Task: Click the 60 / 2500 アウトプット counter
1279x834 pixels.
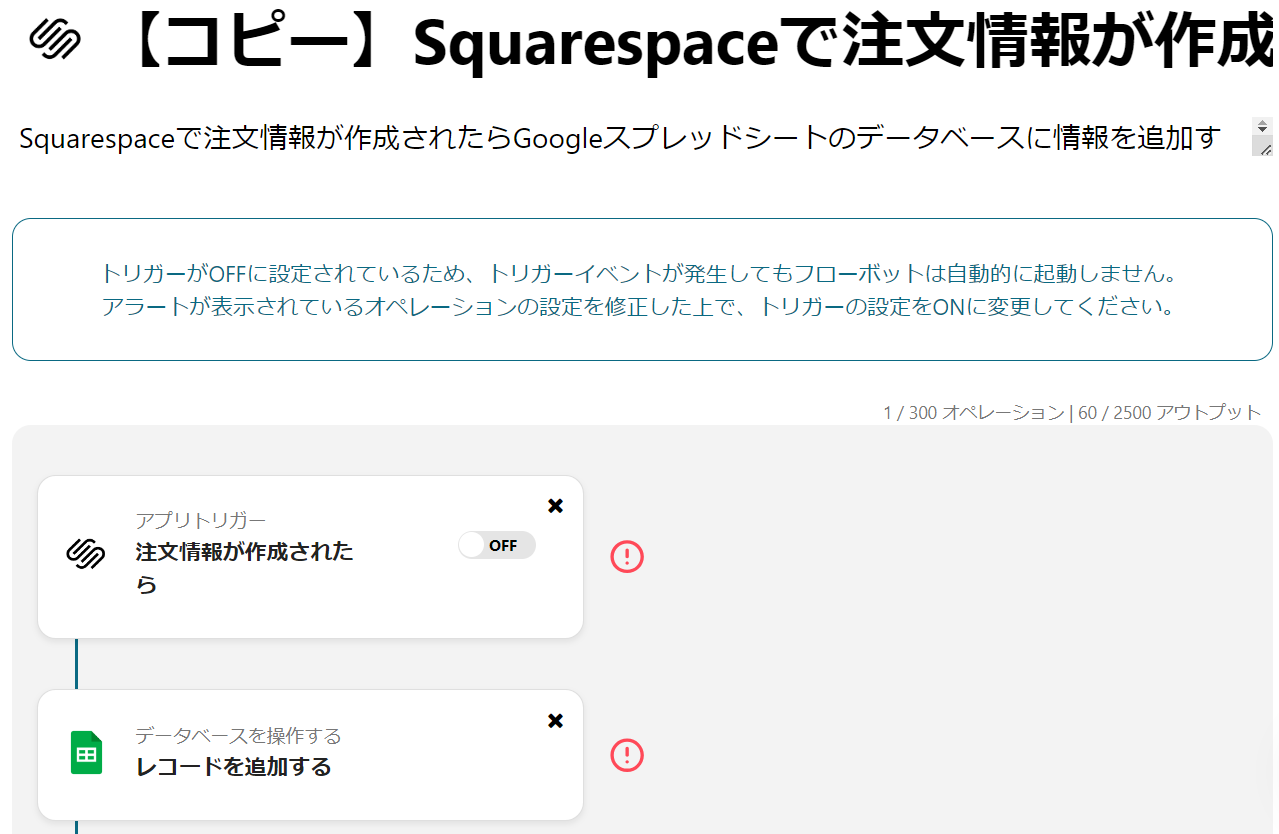Action: [x=1170, y=412]
